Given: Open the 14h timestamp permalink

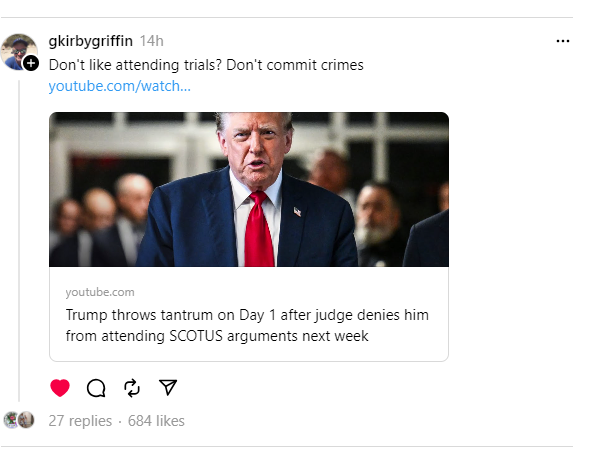Looking at the screenshot, I should pos(152,41).
